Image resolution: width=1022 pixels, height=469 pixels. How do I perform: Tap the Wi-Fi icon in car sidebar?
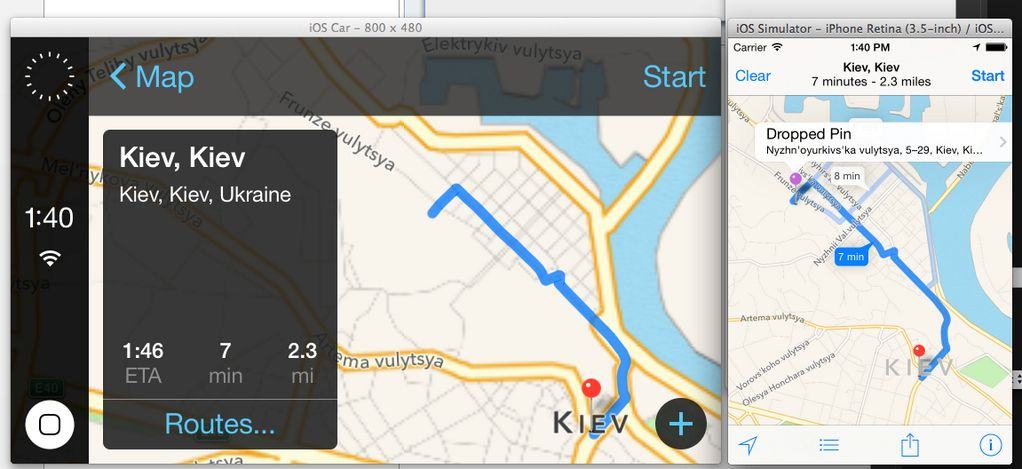(50, 258)
